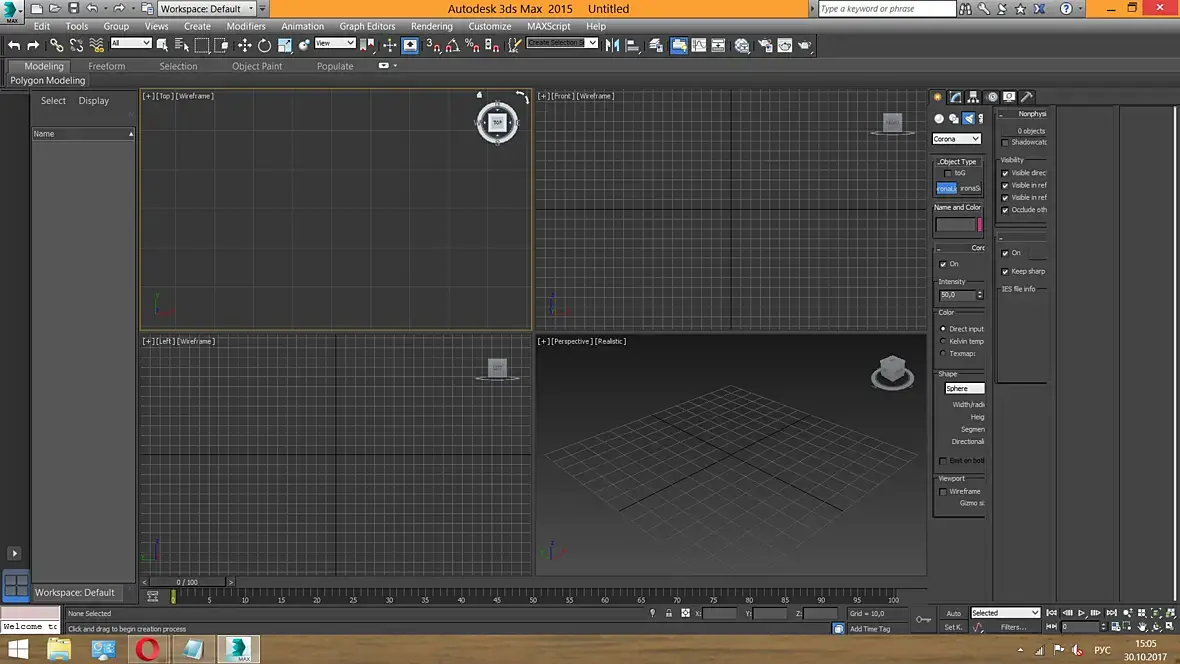Screen dimensions: 1180x664
Task: Open the Render Setup icon
Action: point(765,45)
